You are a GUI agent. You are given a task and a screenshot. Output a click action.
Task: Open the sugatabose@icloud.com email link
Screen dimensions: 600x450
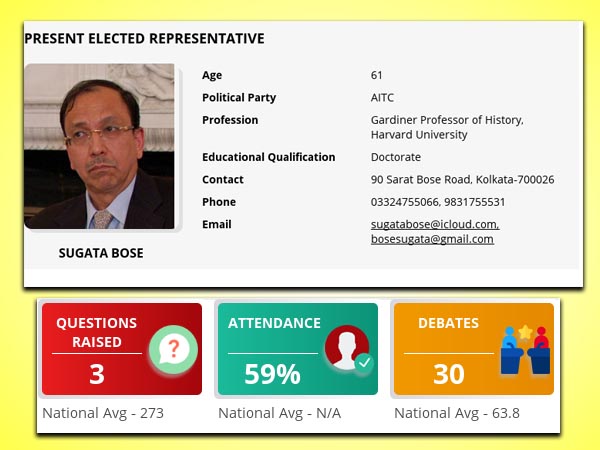(x=435, y=224)
